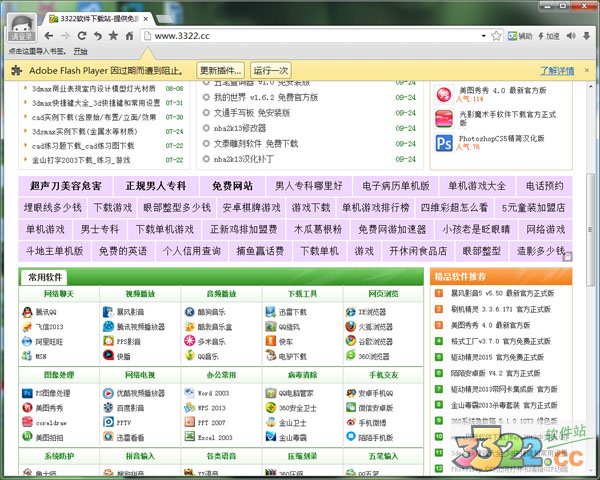This screenshot has width=600, height=480.
Task: Open the 单机游戏大全 link
Action: pos(477,186)
